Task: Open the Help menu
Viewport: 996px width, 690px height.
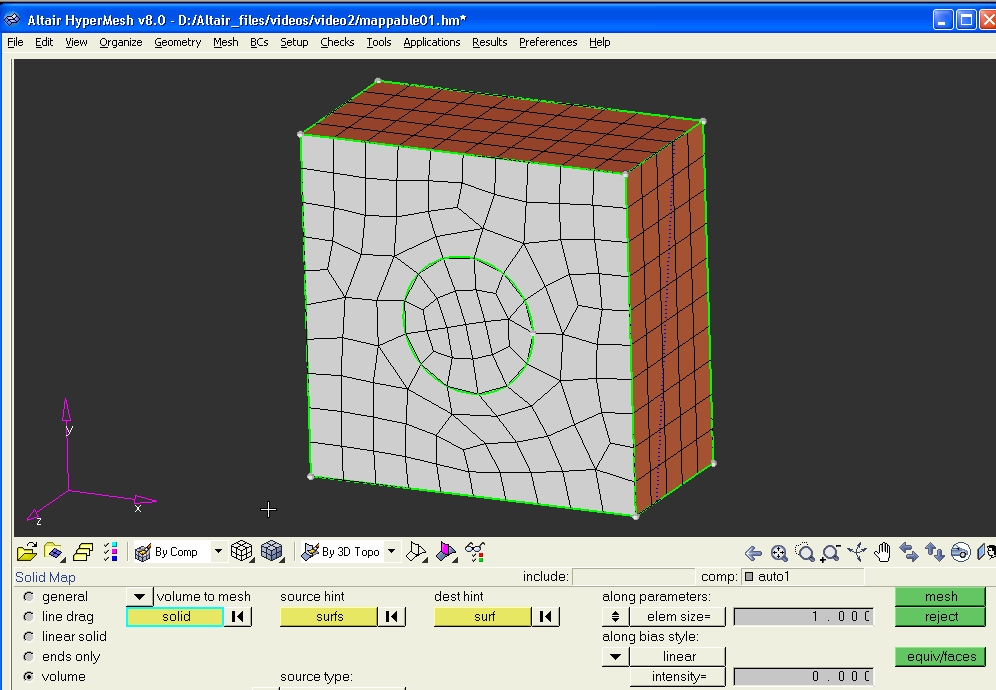Action: coord(600,42)
